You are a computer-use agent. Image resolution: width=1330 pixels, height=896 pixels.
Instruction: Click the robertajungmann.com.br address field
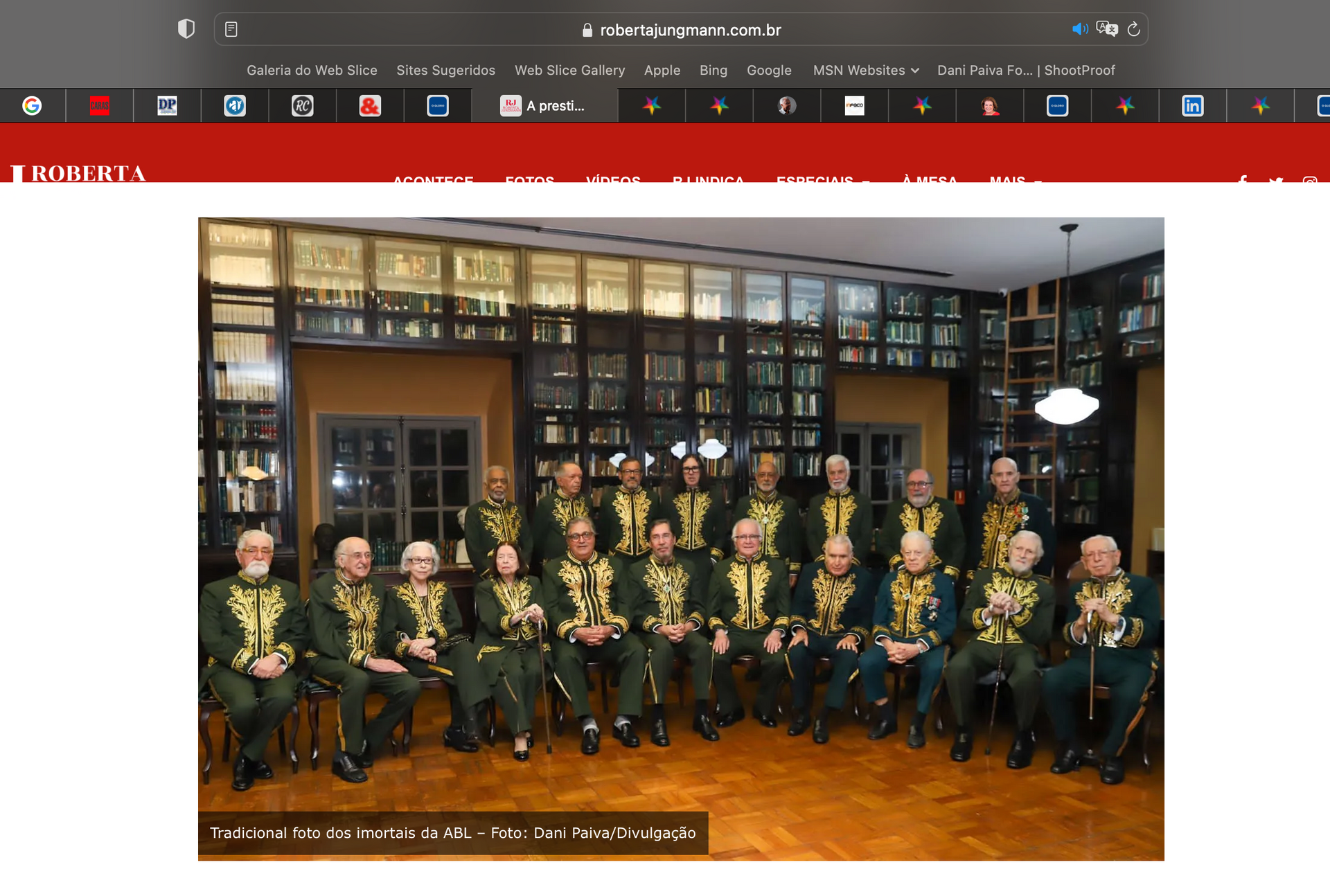pyautogui.click(x=690, y=30)
